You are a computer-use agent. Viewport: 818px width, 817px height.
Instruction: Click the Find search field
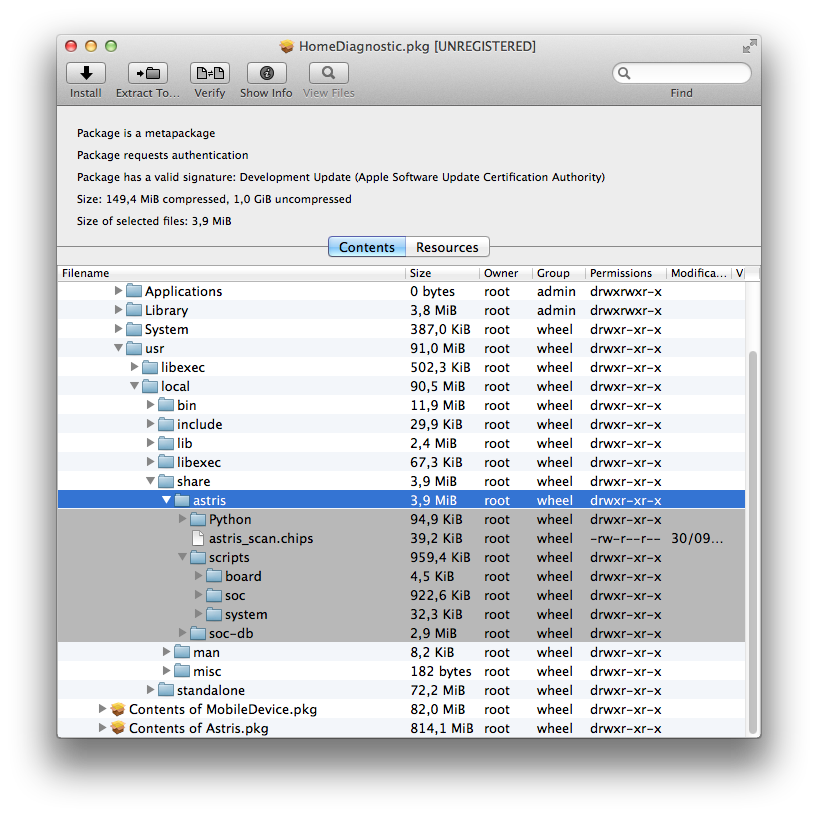tap(682, 74)
